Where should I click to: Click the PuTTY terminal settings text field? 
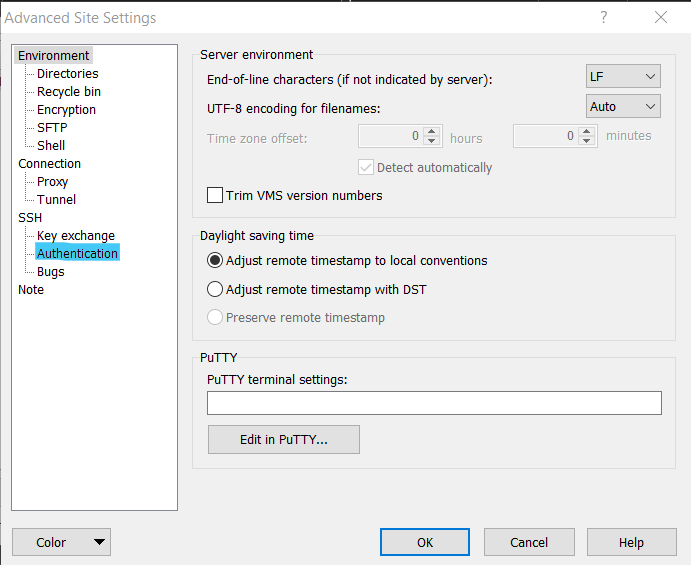click(434, 403)
